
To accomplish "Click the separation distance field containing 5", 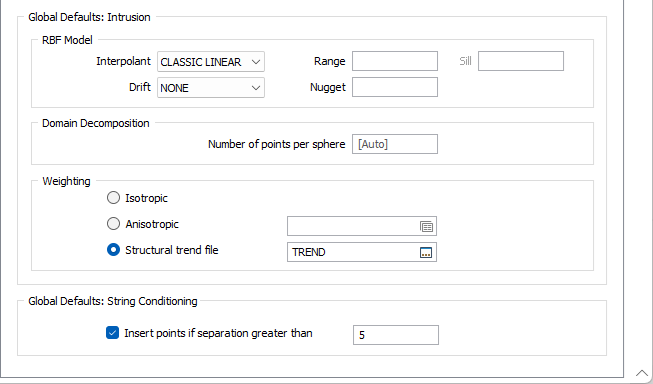I will 396,335.
